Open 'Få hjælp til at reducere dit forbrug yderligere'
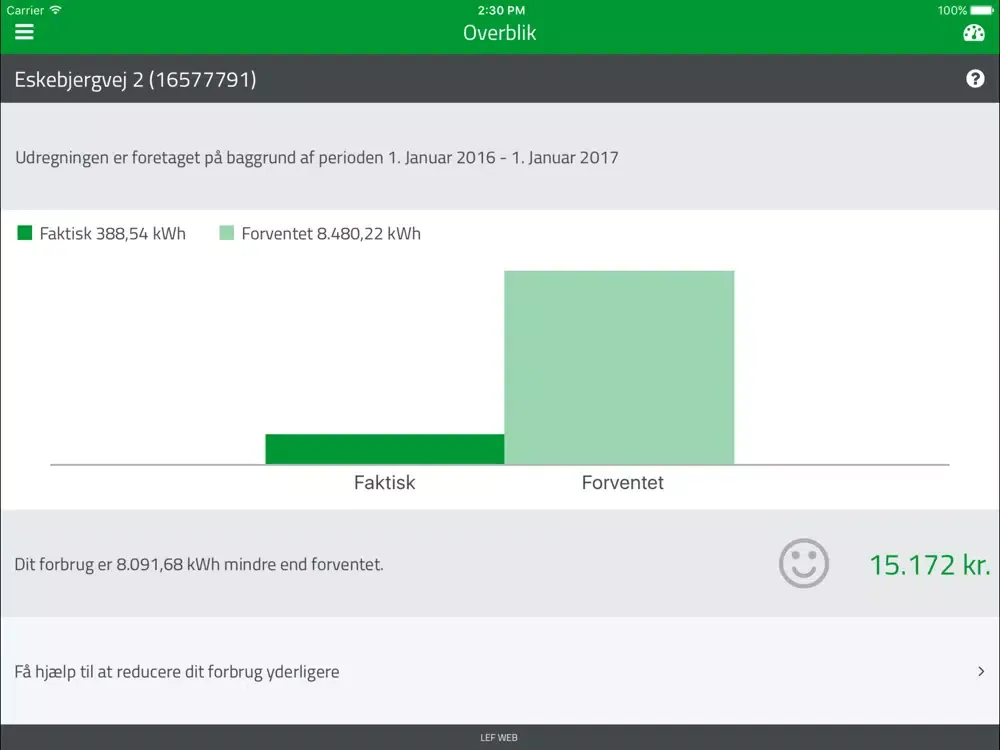Screen dimensions: 1000x750 coord(500,671)
